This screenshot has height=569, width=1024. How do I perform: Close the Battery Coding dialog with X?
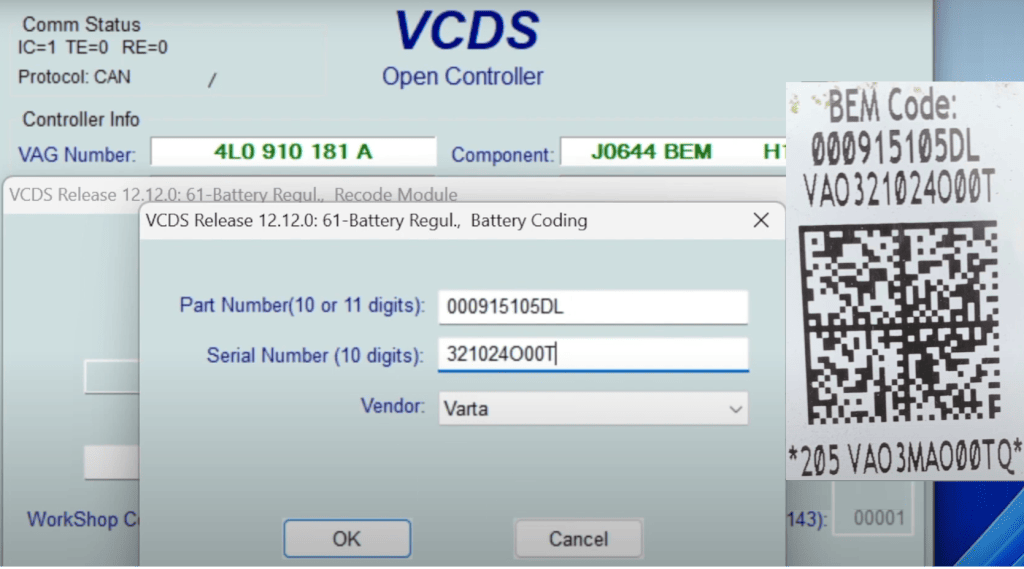(x=761, y=221)
